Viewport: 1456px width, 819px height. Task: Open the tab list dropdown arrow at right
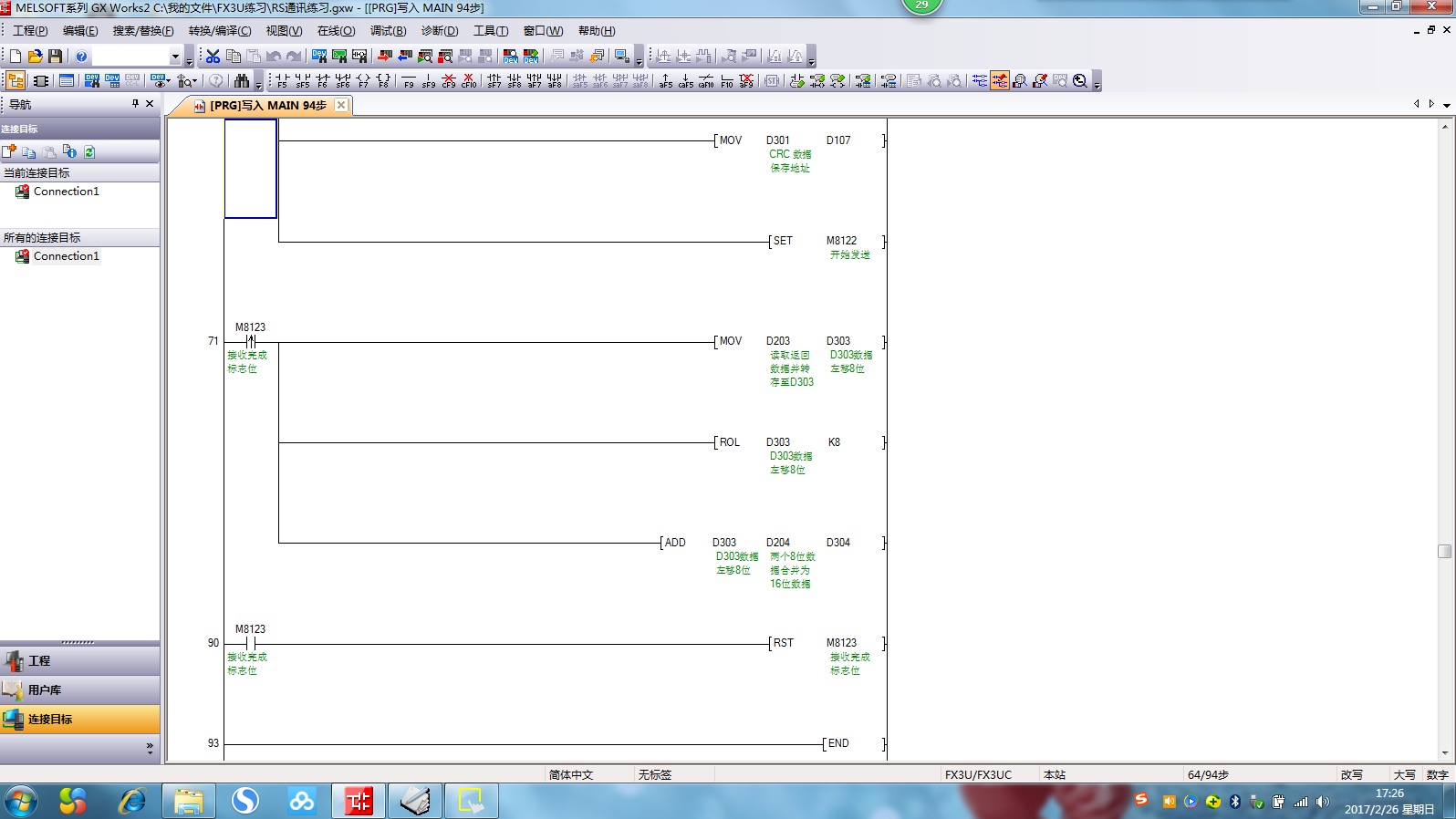[1446, 105]
